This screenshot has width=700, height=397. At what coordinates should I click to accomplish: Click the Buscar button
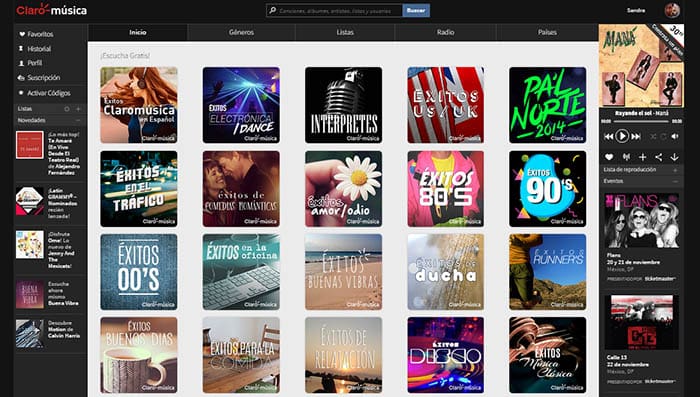pyautogui.click(x=416, y=10)
